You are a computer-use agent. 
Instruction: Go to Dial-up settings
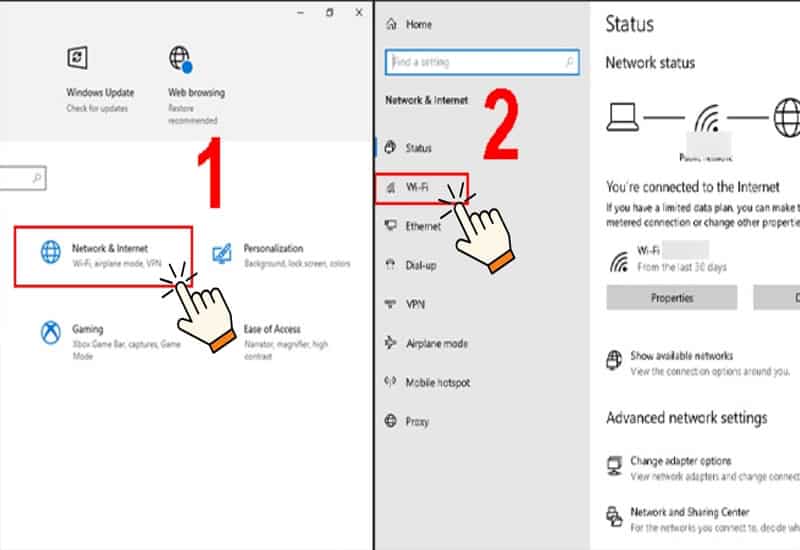click(x=420, y=265)
